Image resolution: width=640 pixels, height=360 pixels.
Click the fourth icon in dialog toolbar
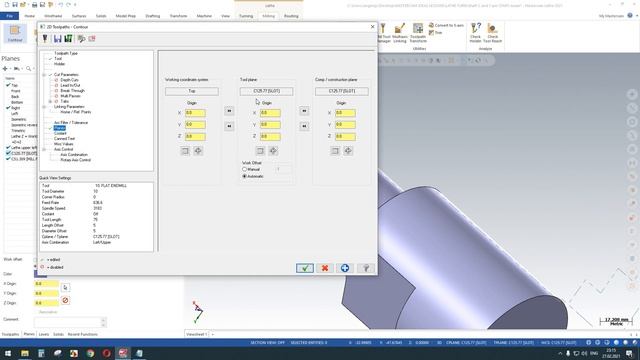(x=81, y=38)
